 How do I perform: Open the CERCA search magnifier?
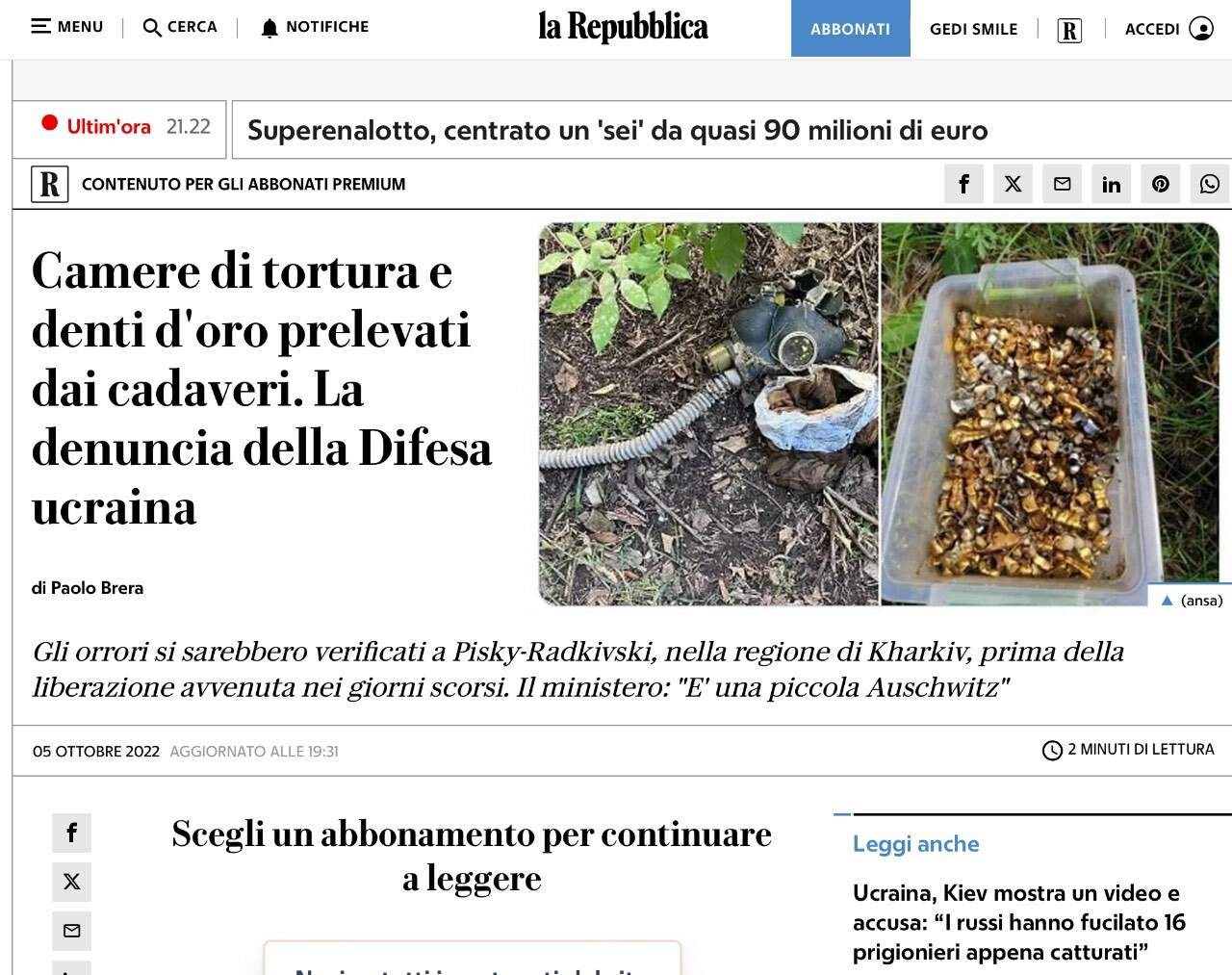click(x=152, y=27)
